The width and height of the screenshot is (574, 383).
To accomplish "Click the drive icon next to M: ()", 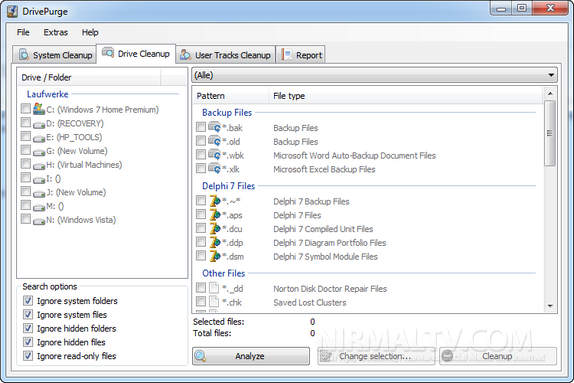I will [39, 207].
